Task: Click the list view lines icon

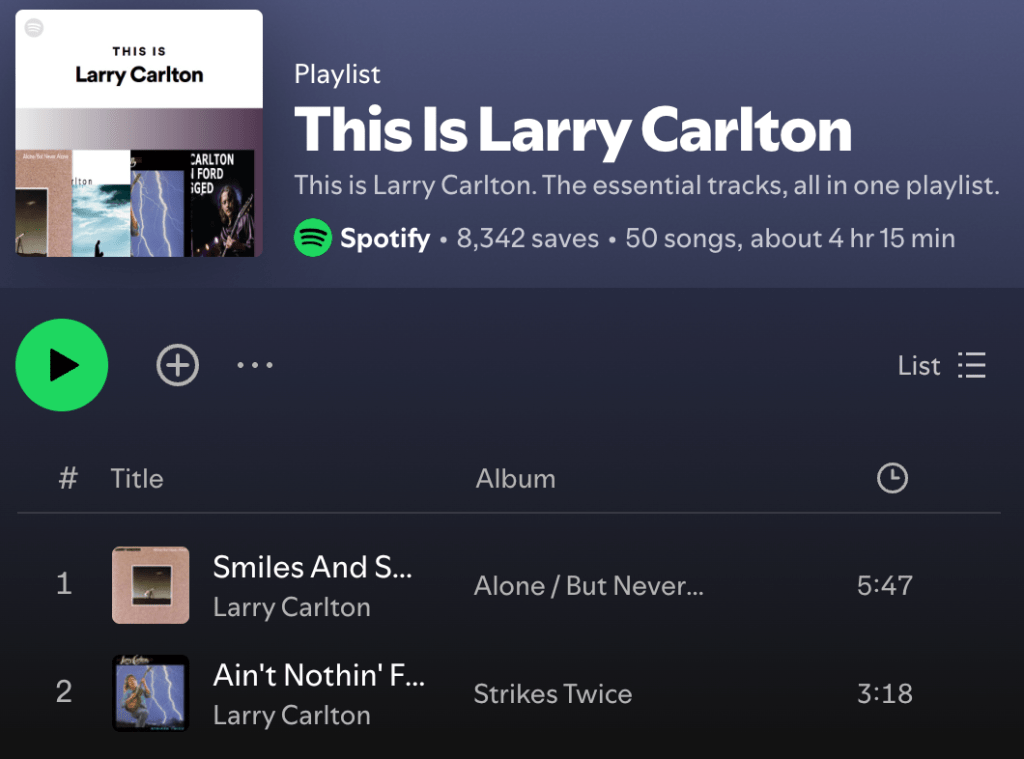Action: click(972, 365)
